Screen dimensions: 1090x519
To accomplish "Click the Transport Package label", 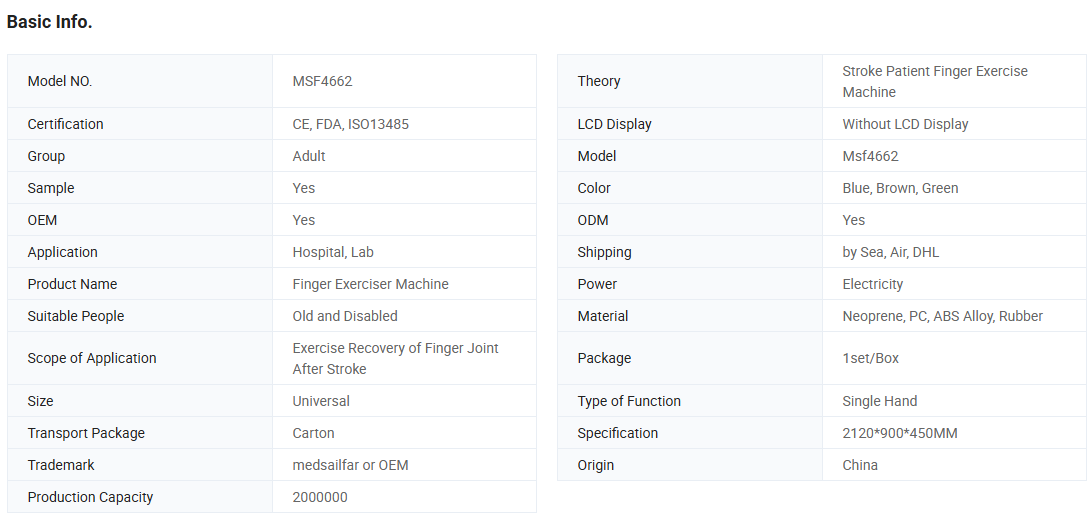I will [86, 433].
